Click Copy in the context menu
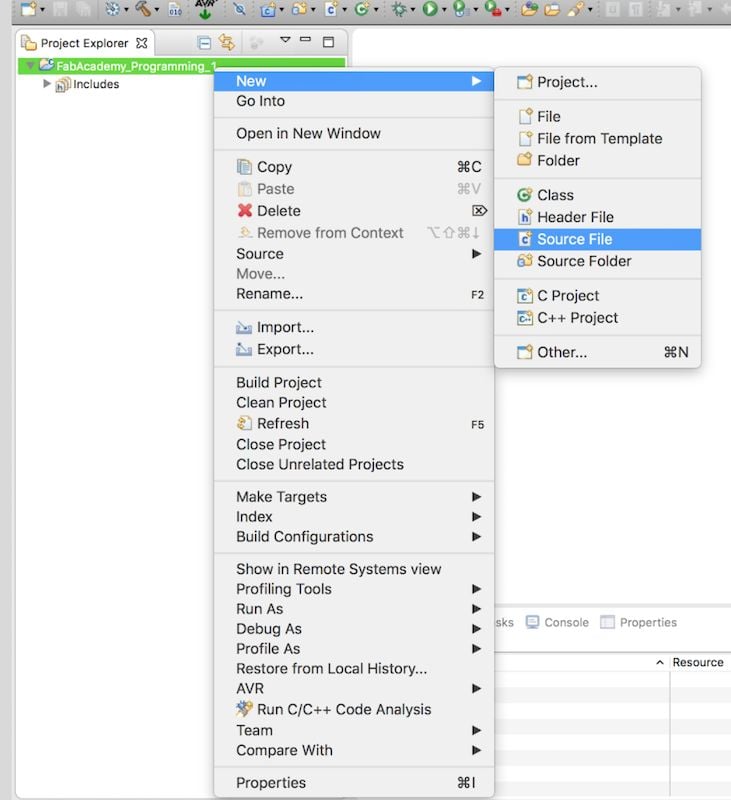The width and height of the screenshot is (731, 800). point(354,167)
